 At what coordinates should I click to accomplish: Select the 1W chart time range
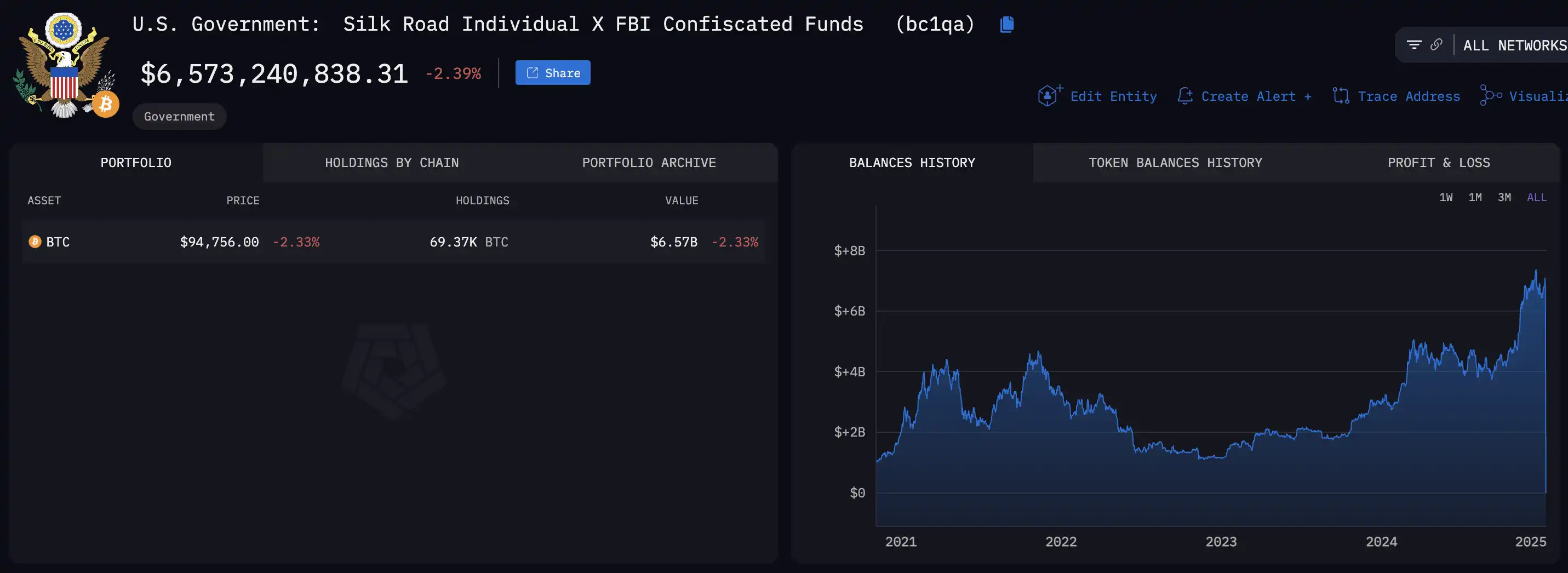pos(1446,197)
